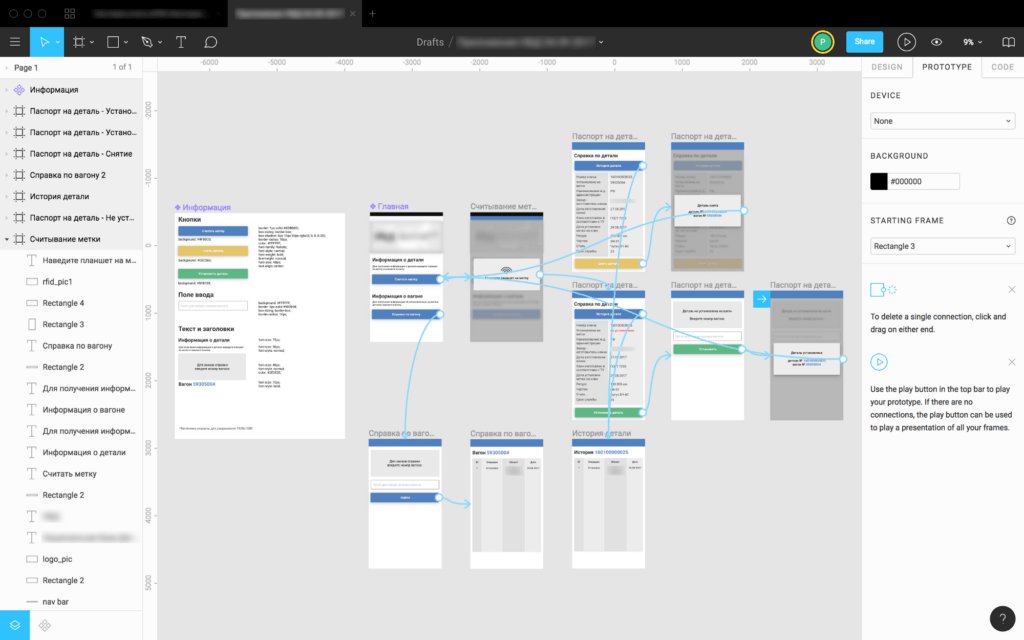Select the Text tool

(181, 42)
